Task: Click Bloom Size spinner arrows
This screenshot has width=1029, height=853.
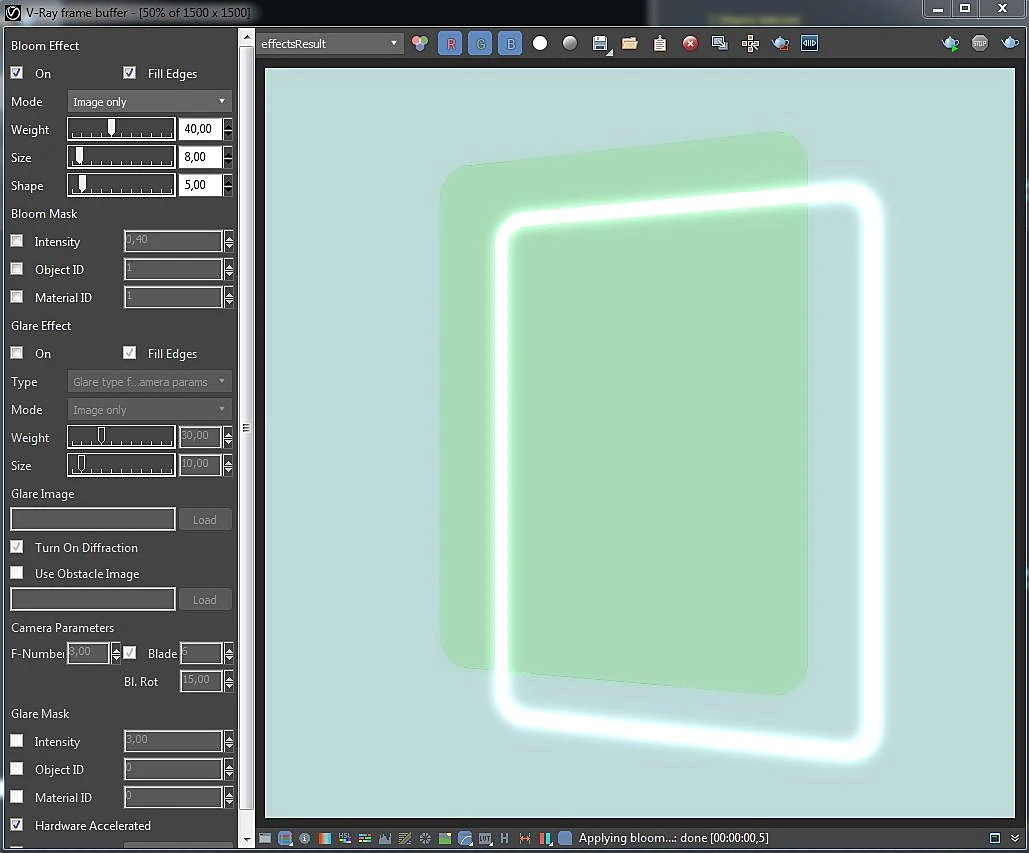Action: pyautogui.click(x=228, y=157)
